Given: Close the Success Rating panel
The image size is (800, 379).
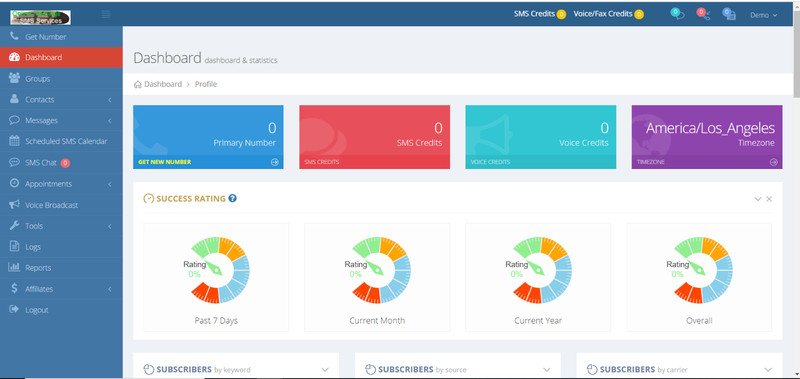Looking at the screenshot, I should pyautogui.click(x=769, y=199).
